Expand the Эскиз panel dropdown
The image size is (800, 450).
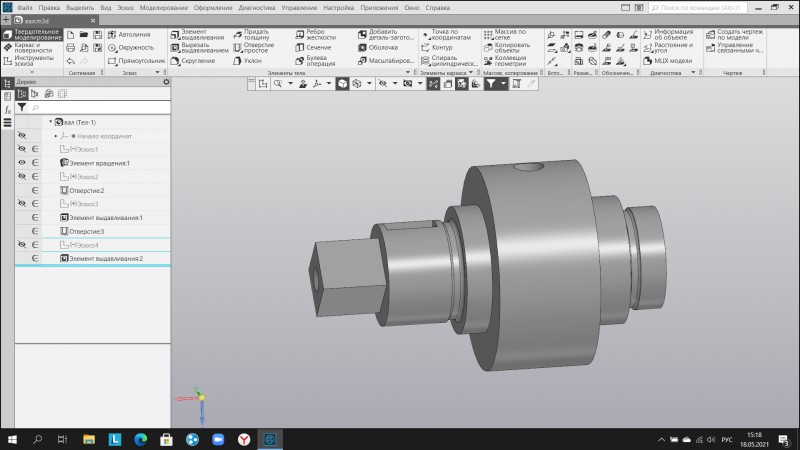(157, 72)
